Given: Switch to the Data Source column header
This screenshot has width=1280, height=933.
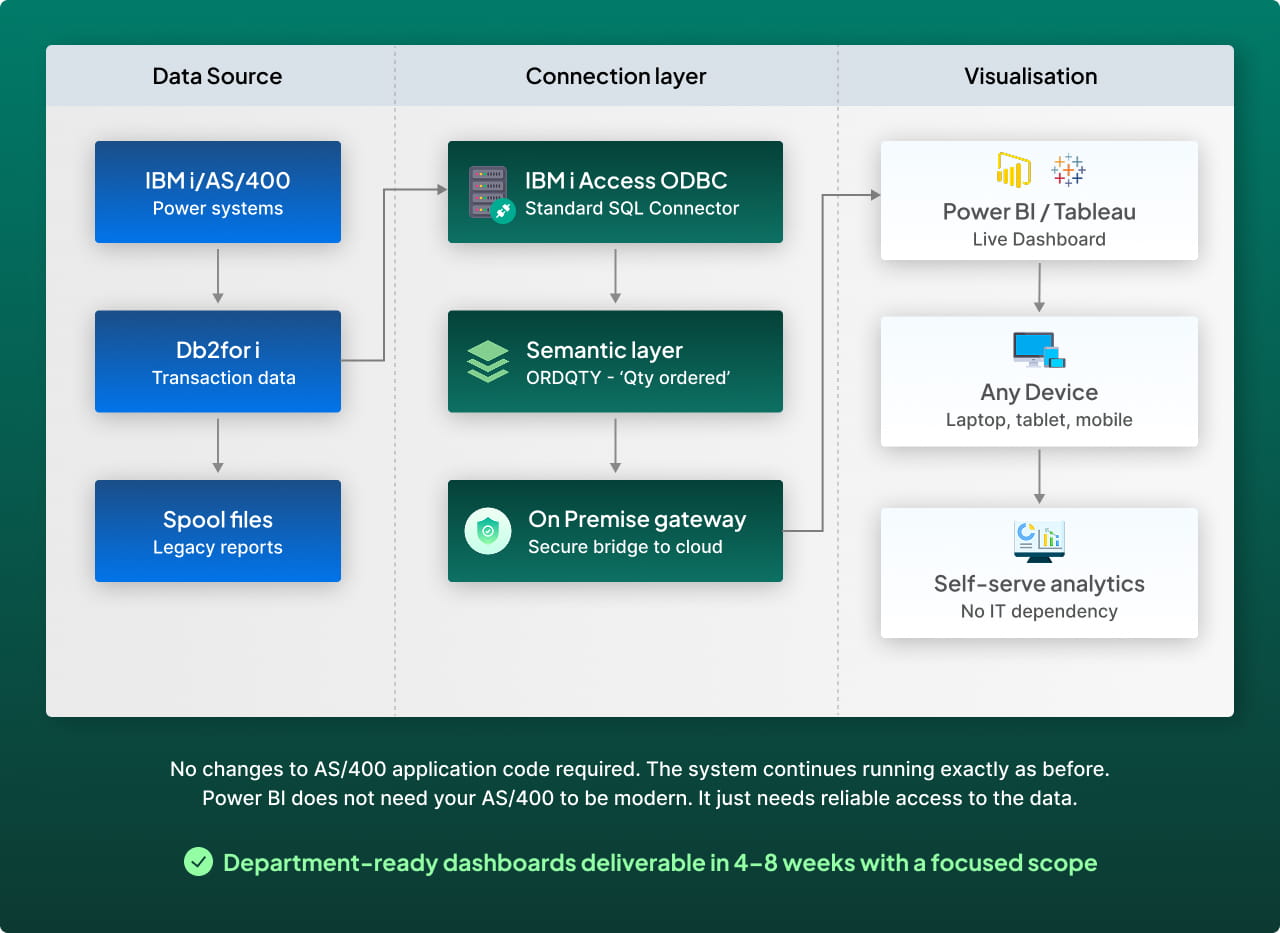Looking at the screenshot, I should coord(217,76).
